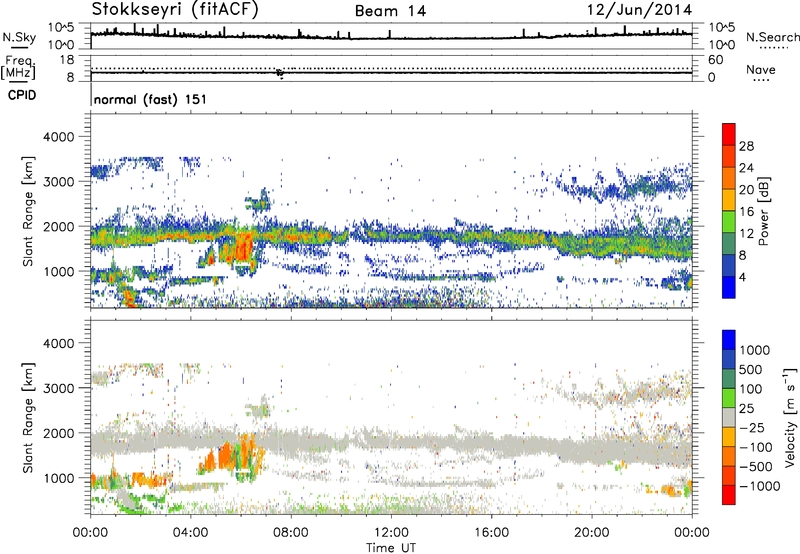This screenshot has width=800, height=554.
Task: Click the "28" label on Power colorbar
Action: 746,146
